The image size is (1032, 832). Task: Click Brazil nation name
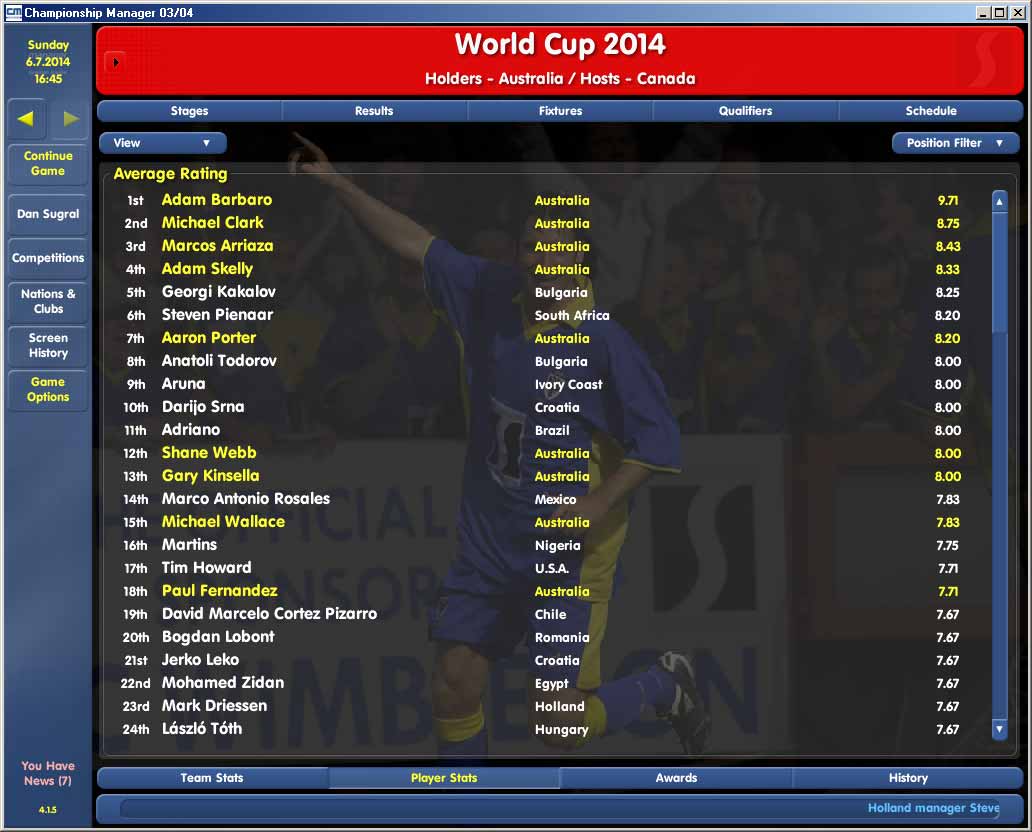click(552, 430)
